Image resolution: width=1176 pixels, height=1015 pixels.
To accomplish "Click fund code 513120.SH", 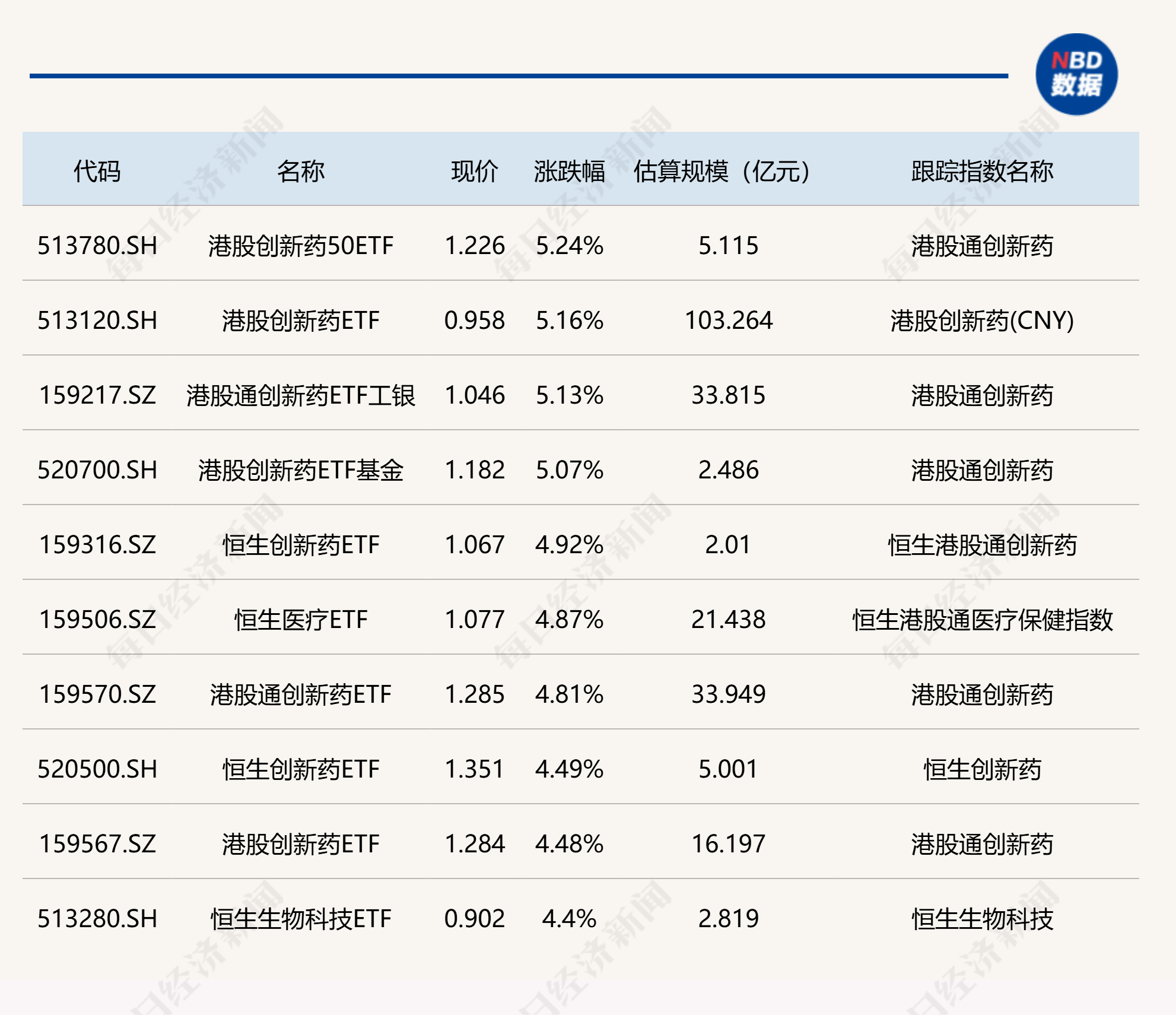I will (x=97, y=321).
